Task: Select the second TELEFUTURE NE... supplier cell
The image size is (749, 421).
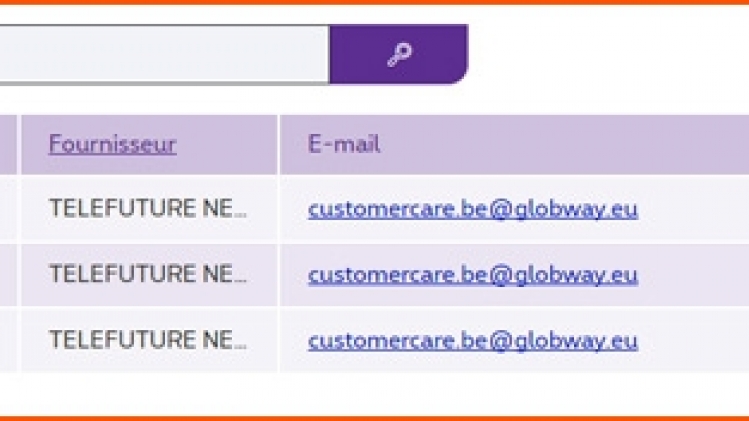Action: [149, 274]
